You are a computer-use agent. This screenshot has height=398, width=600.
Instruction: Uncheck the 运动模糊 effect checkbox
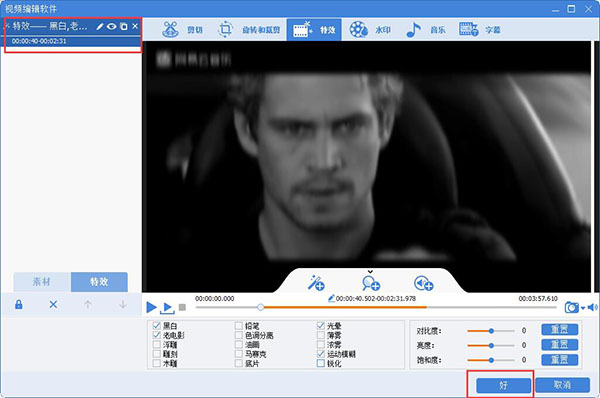[321, 354]
